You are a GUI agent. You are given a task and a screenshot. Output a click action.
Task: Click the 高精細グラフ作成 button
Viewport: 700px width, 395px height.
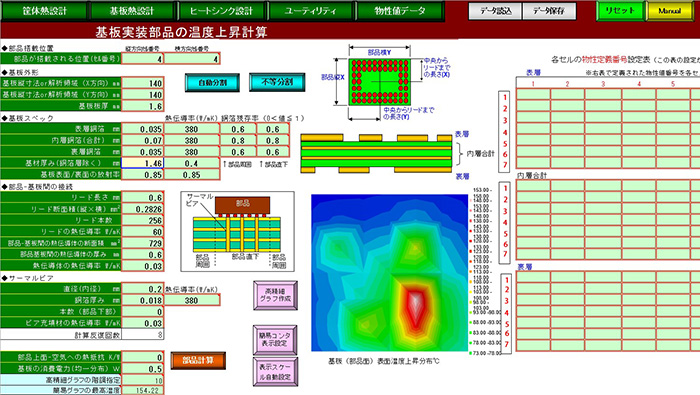275,295
